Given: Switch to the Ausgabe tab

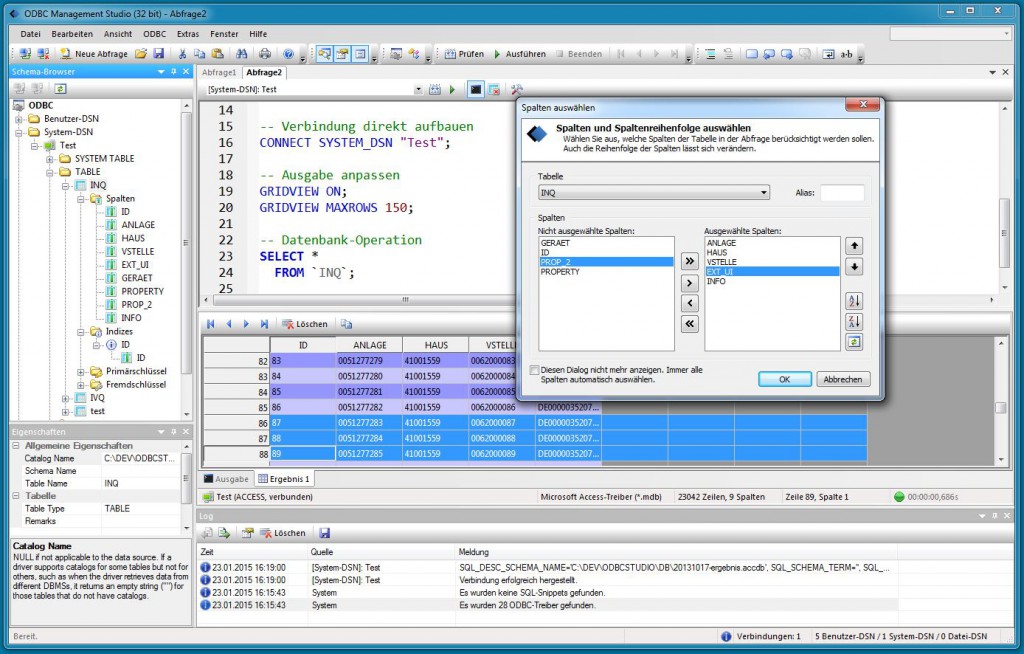Looking at the screenshot, I should (x=226, y=479).
